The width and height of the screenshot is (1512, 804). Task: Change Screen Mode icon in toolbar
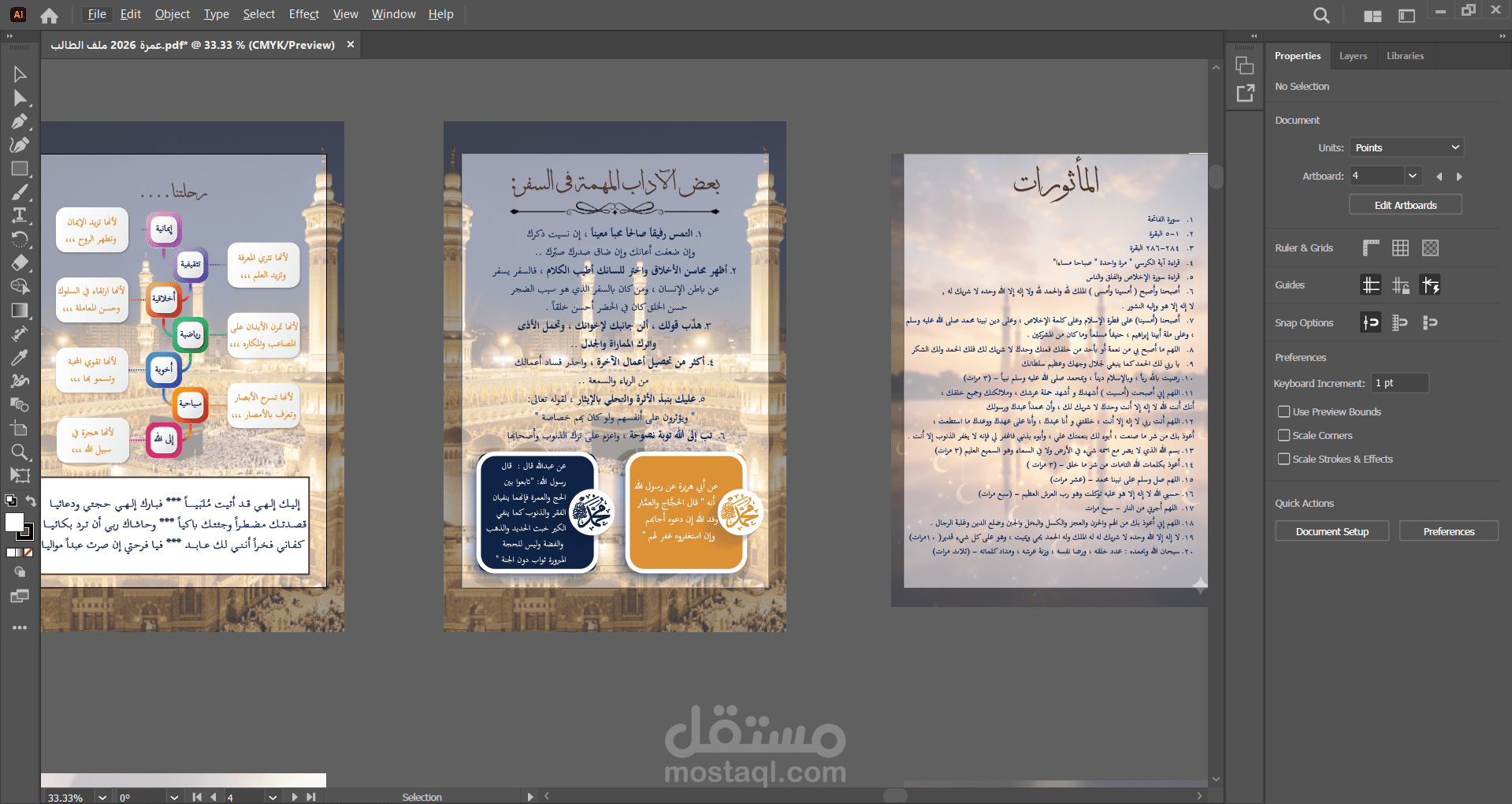pos(20,596)
